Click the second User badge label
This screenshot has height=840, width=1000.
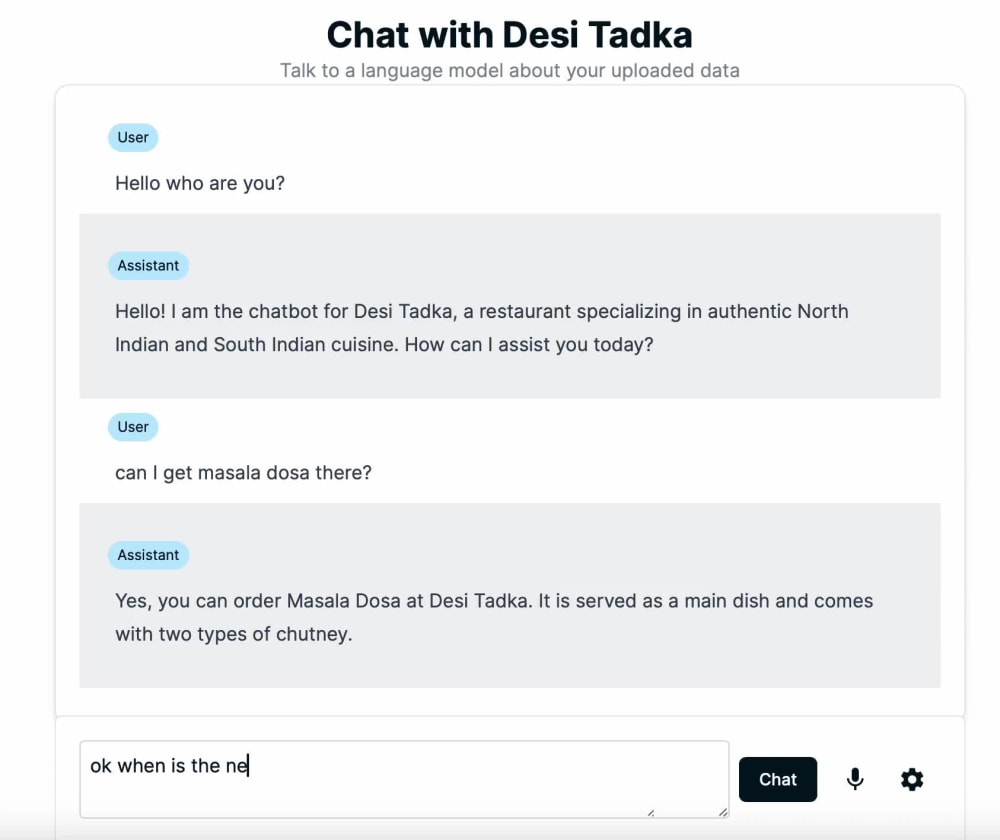pos(132,427)
